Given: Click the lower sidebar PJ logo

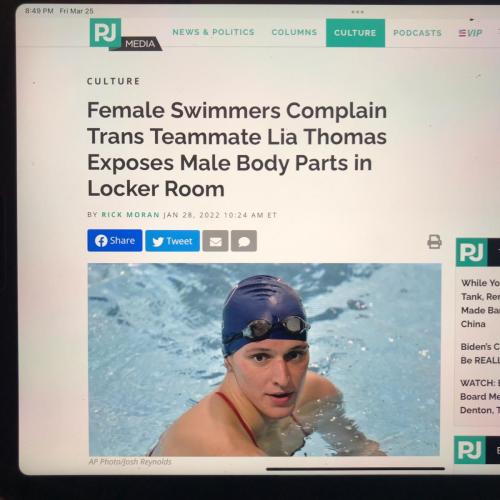Looking at the screenshot, I should tap(470, 450).
